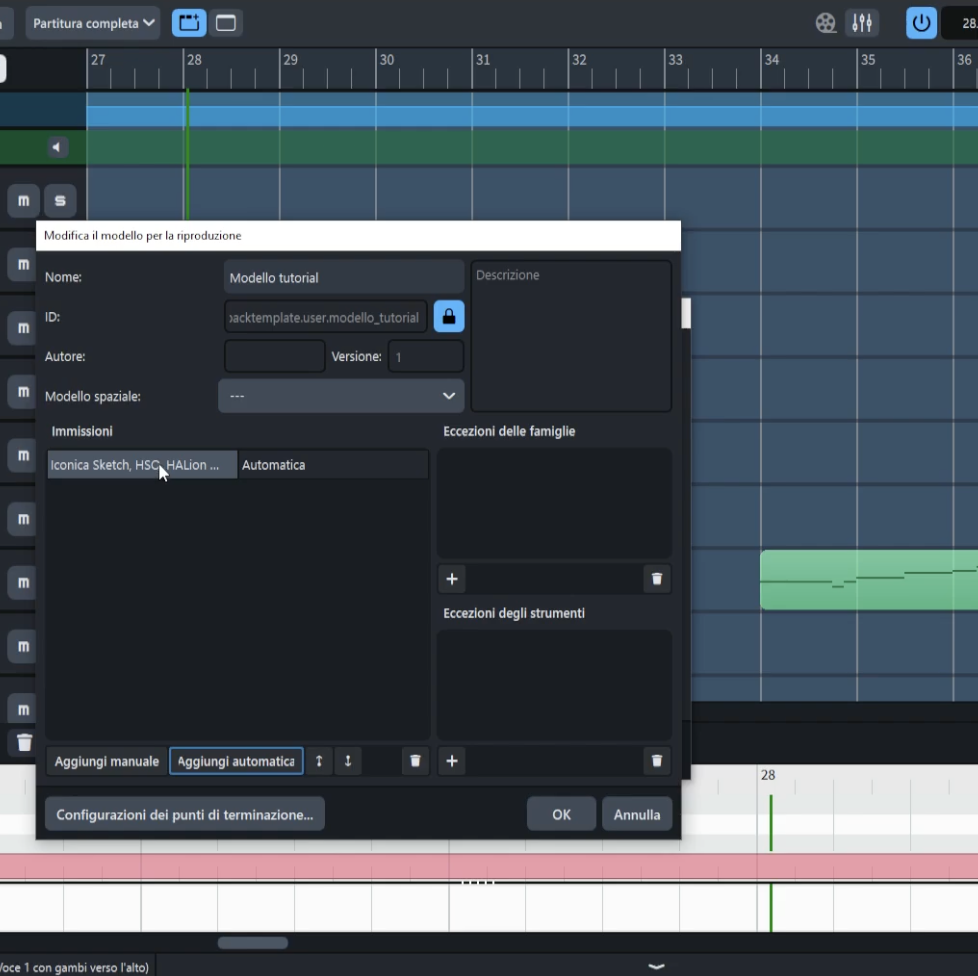Viewport: 978px width, 976px height.
Task: Toggle the ID lock button
Action: [x=448, y=317]
